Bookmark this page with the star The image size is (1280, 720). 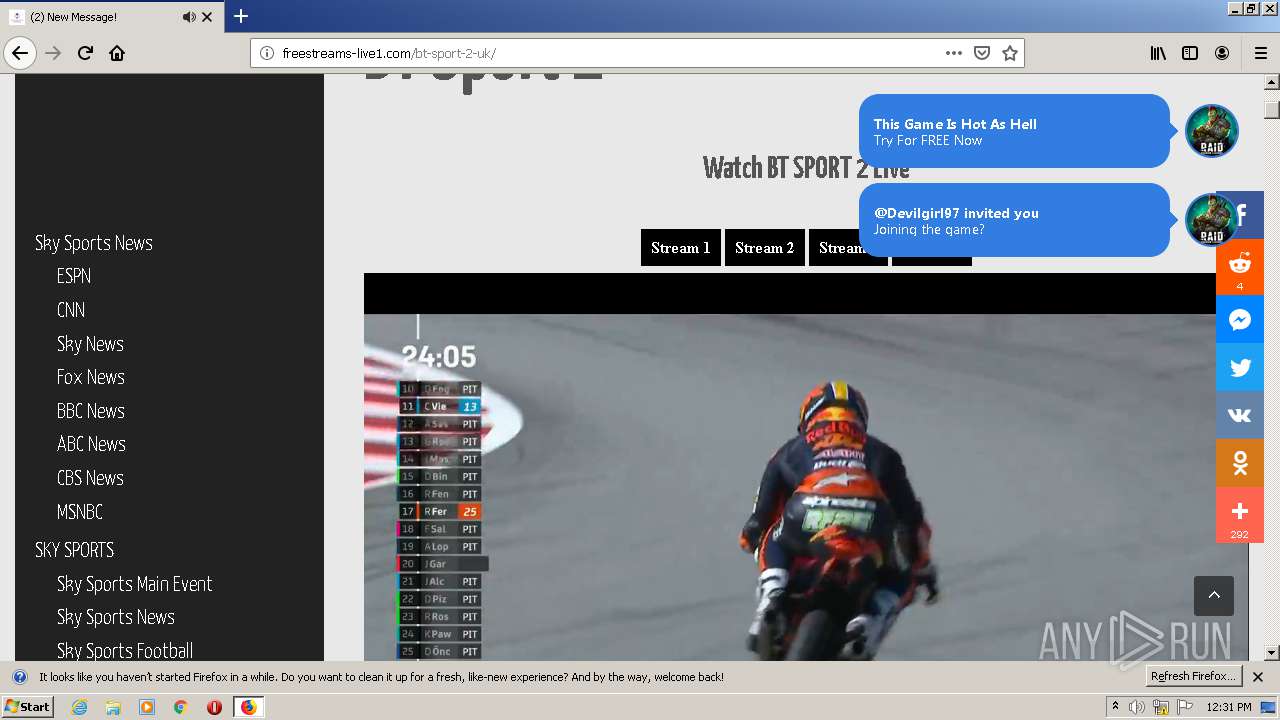pyautogui.click(x=1010, y=53)
